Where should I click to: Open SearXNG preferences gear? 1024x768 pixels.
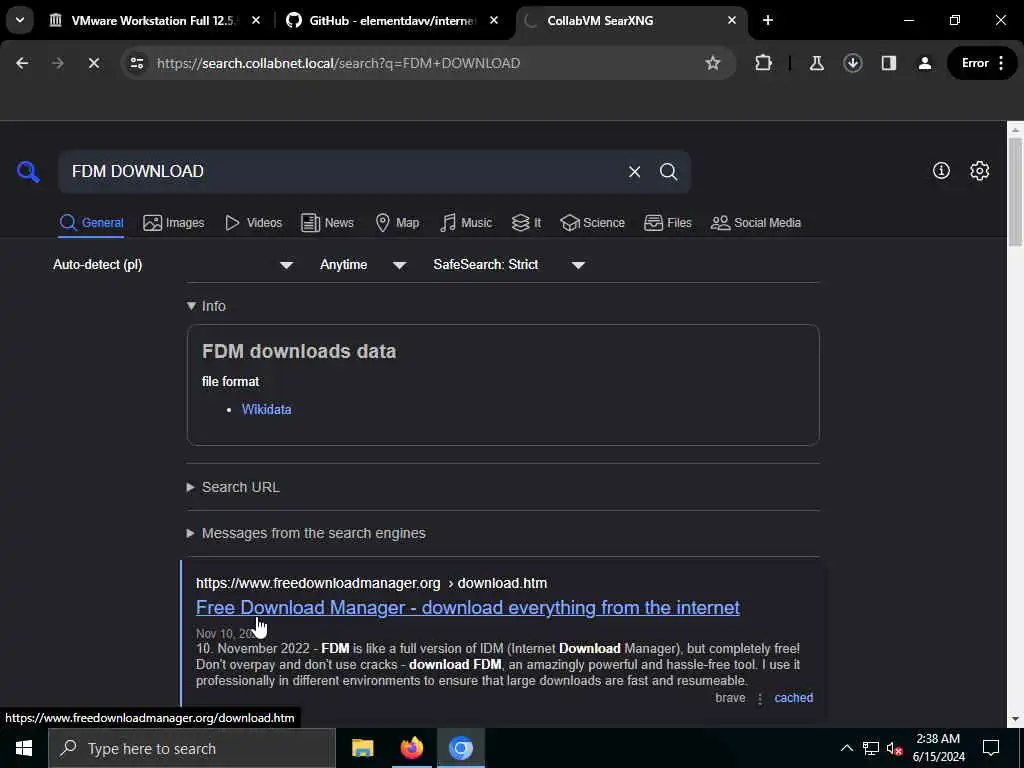click(979, 171)
